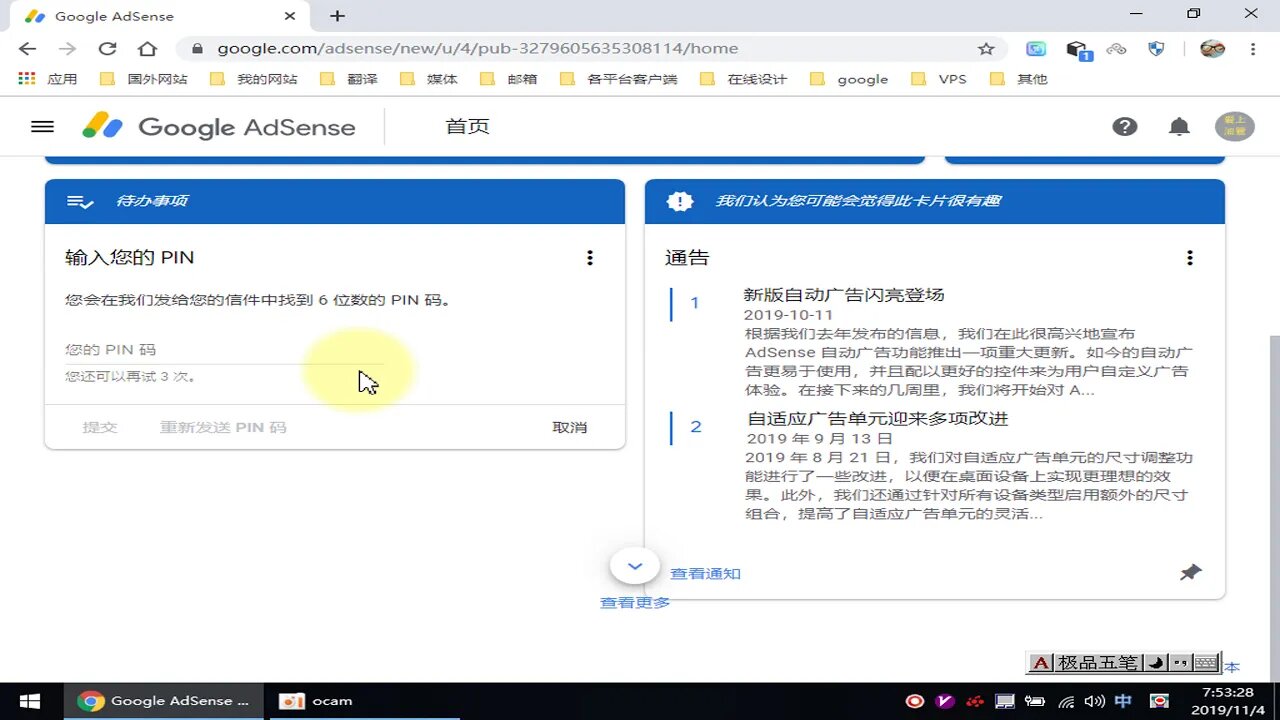Click the black cube extension with badge 1

(1078, 49)
